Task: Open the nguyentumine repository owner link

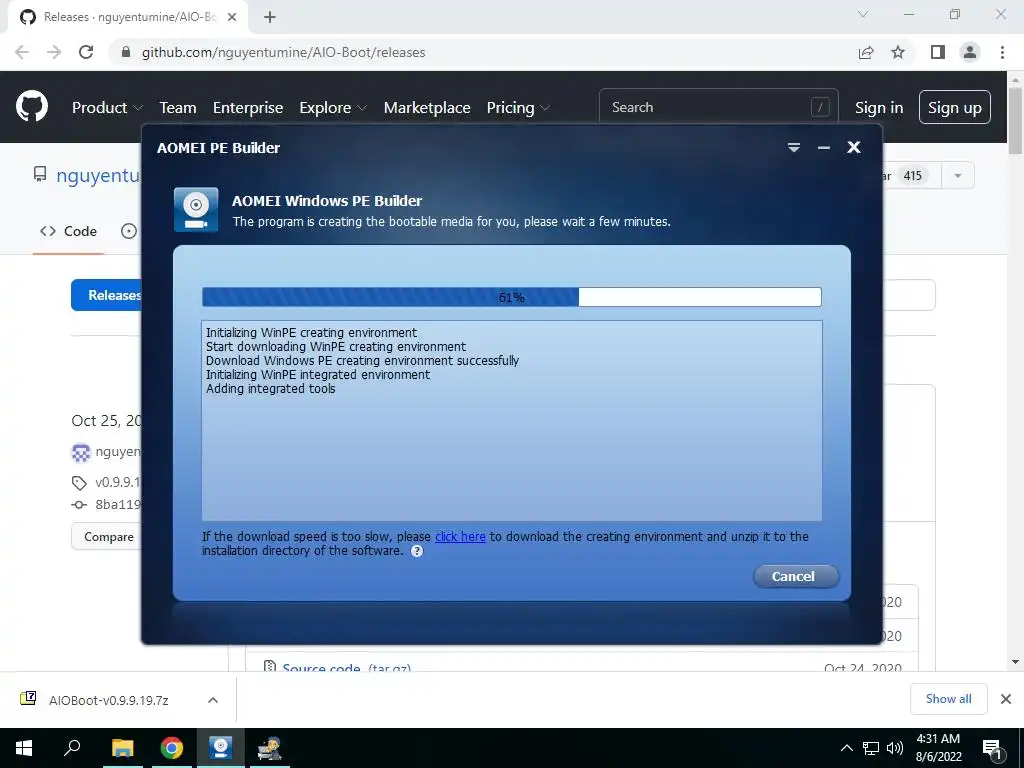Action: (x=98, y=176)
